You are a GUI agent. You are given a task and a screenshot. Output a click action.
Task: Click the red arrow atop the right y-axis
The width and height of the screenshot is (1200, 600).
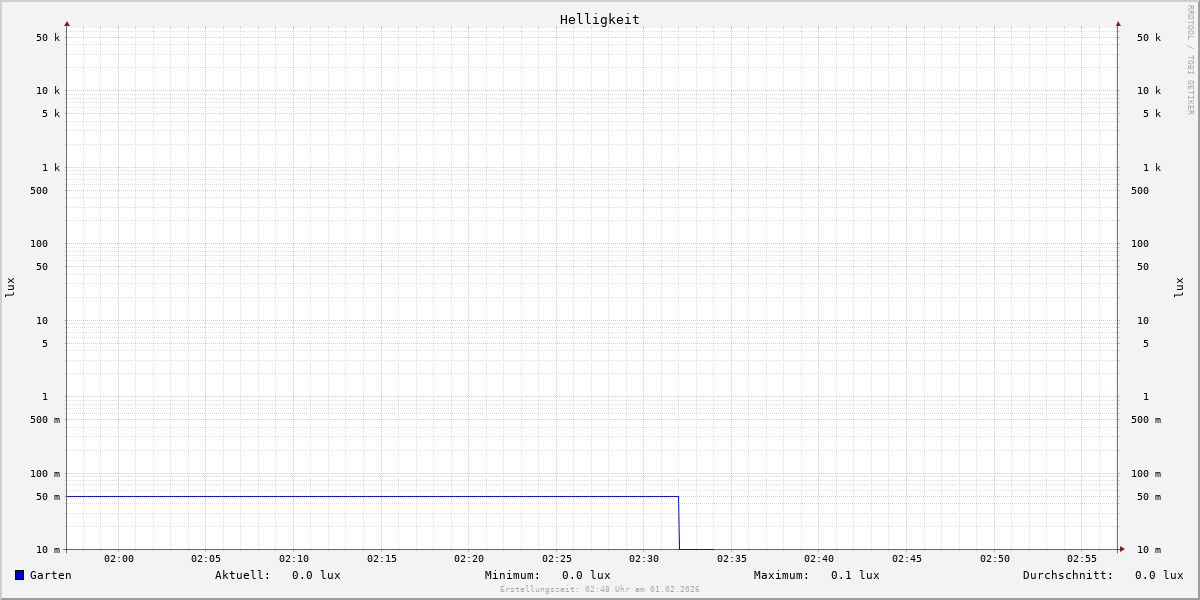pos(1118,24)
